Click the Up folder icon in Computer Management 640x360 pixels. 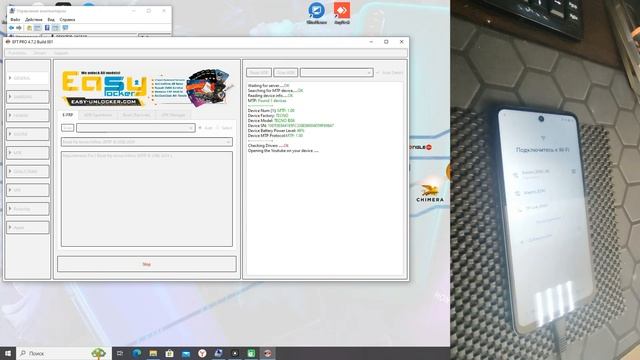29,28
